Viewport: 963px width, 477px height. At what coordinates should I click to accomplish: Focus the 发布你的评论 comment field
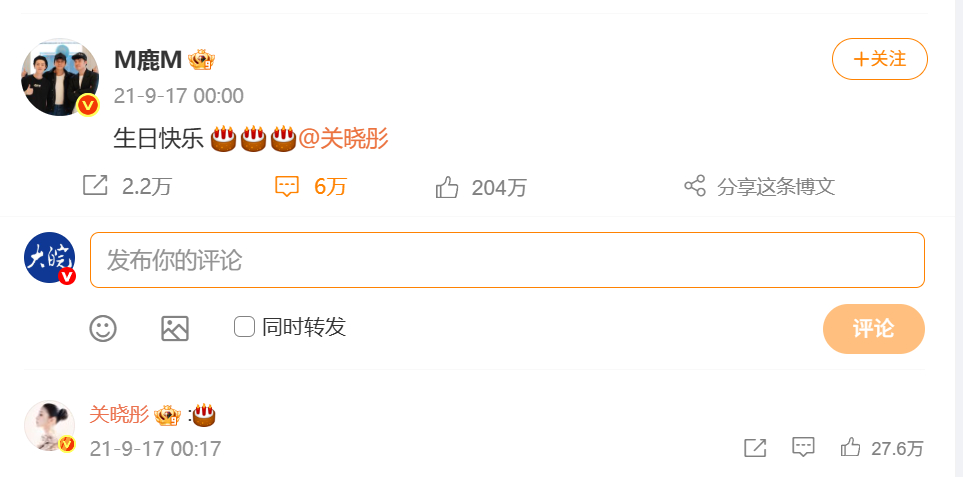tap(507, 260)
